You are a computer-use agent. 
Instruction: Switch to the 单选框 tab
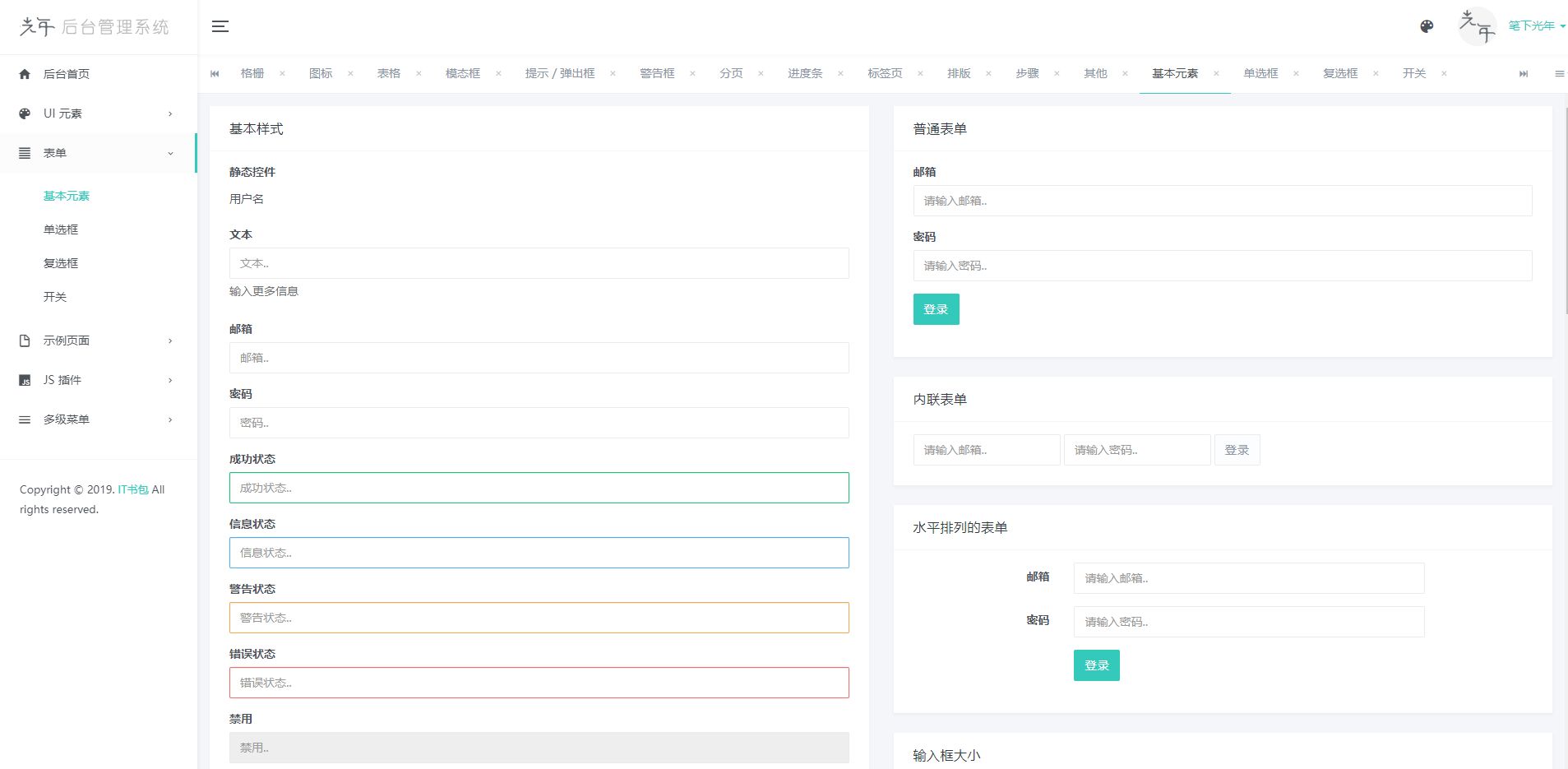coord(1260,74)
